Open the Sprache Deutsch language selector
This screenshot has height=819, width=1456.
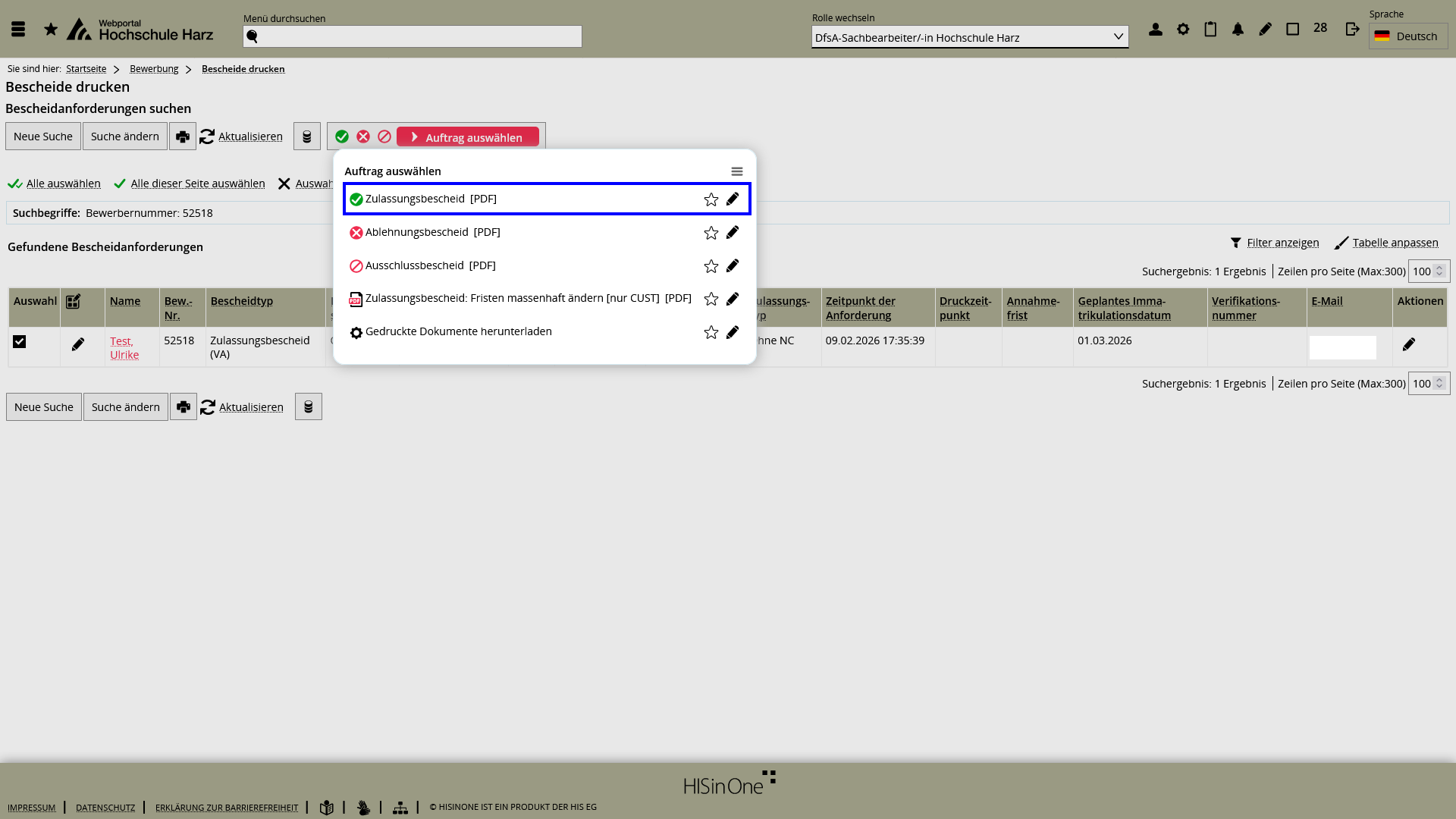pyautogui.click(x=1407, y=36)
